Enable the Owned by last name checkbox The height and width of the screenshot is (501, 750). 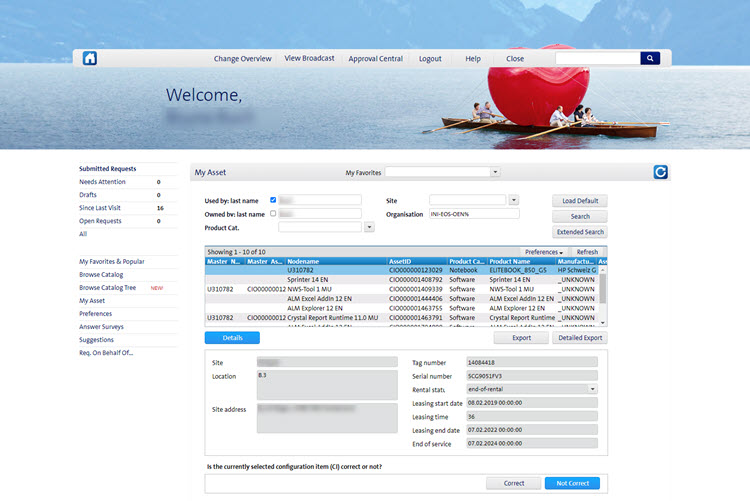click(x=273, y=214)
